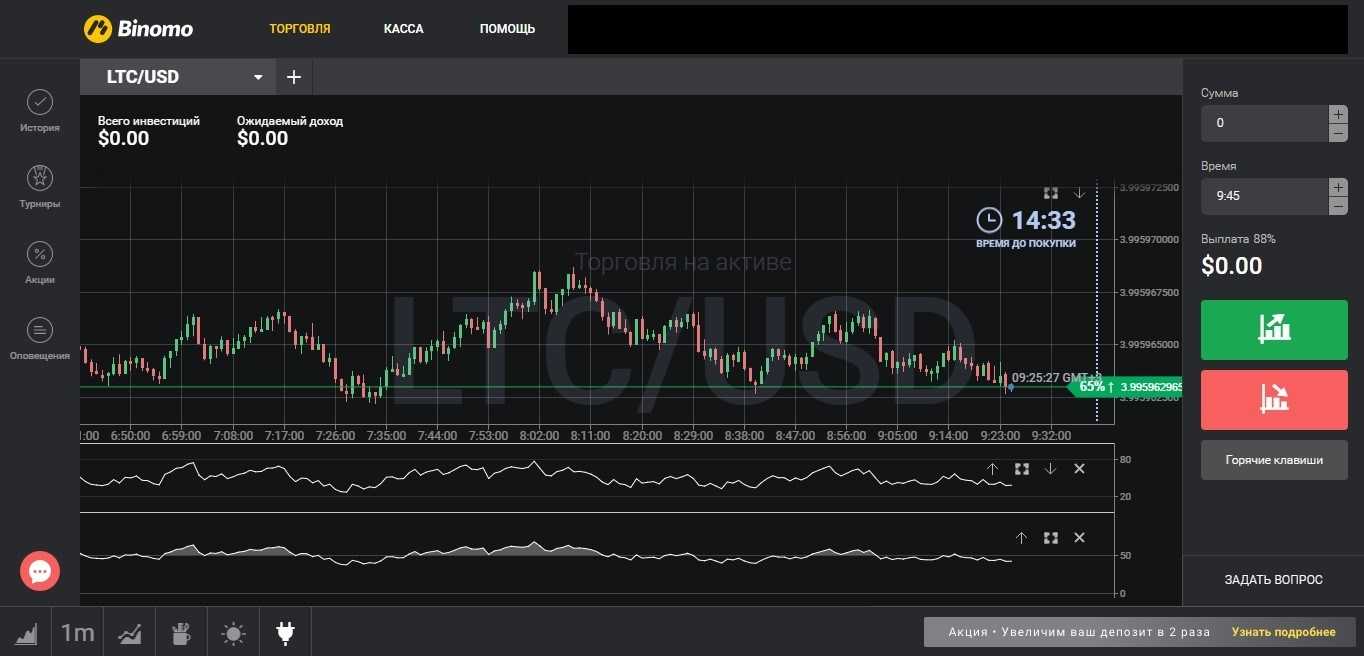
Task: Increase the Сумма amount with the plus stepper
Action: point(1338,114)
